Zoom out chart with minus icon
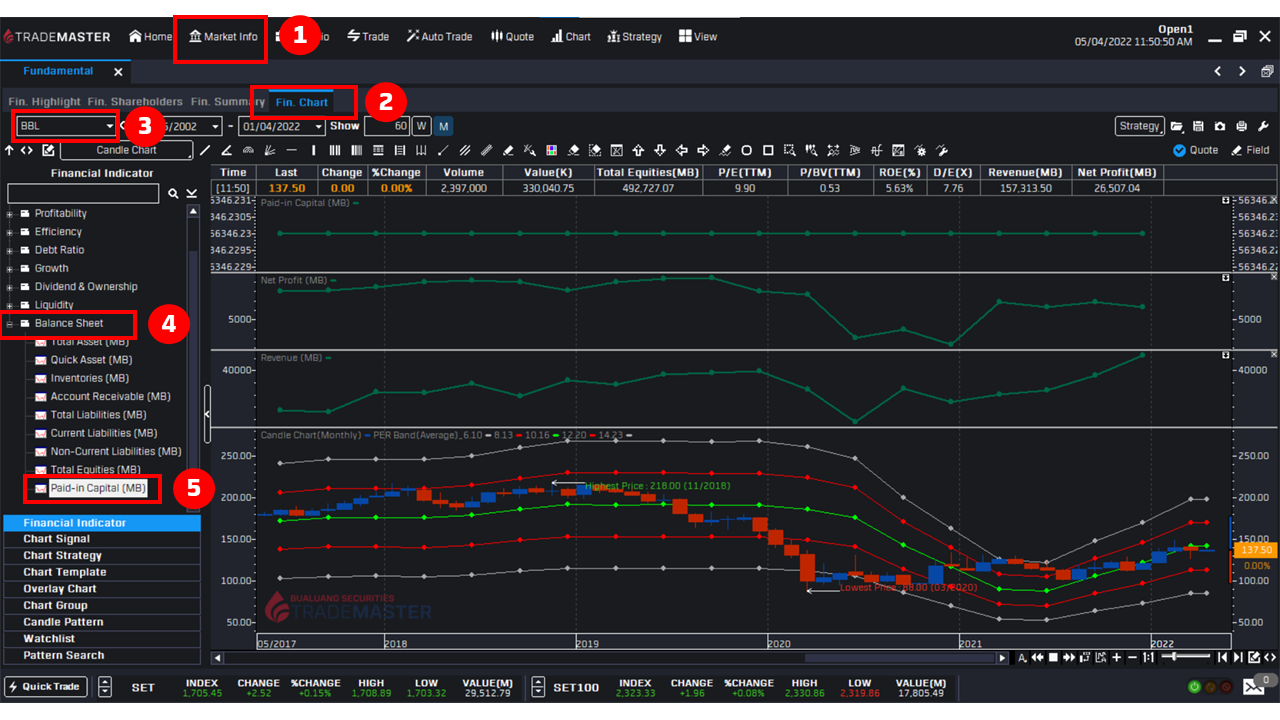The width and height of the screenshot is (1280, 720). pos(1132,657)
